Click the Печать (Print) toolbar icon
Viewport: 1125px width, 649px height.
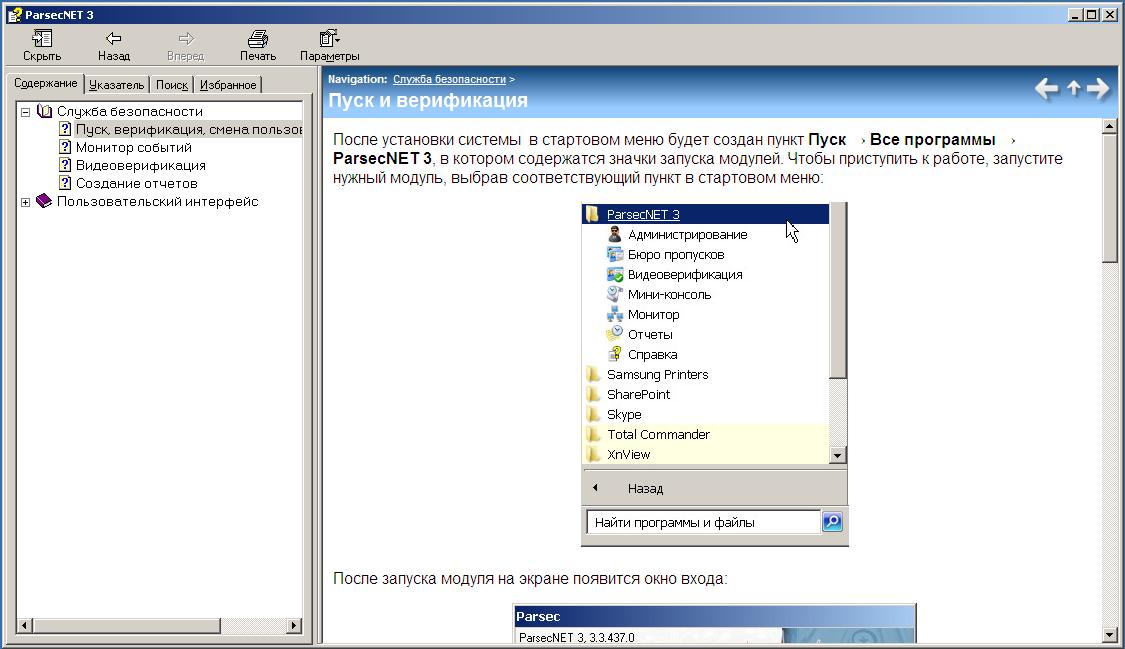tap(258, 45)
